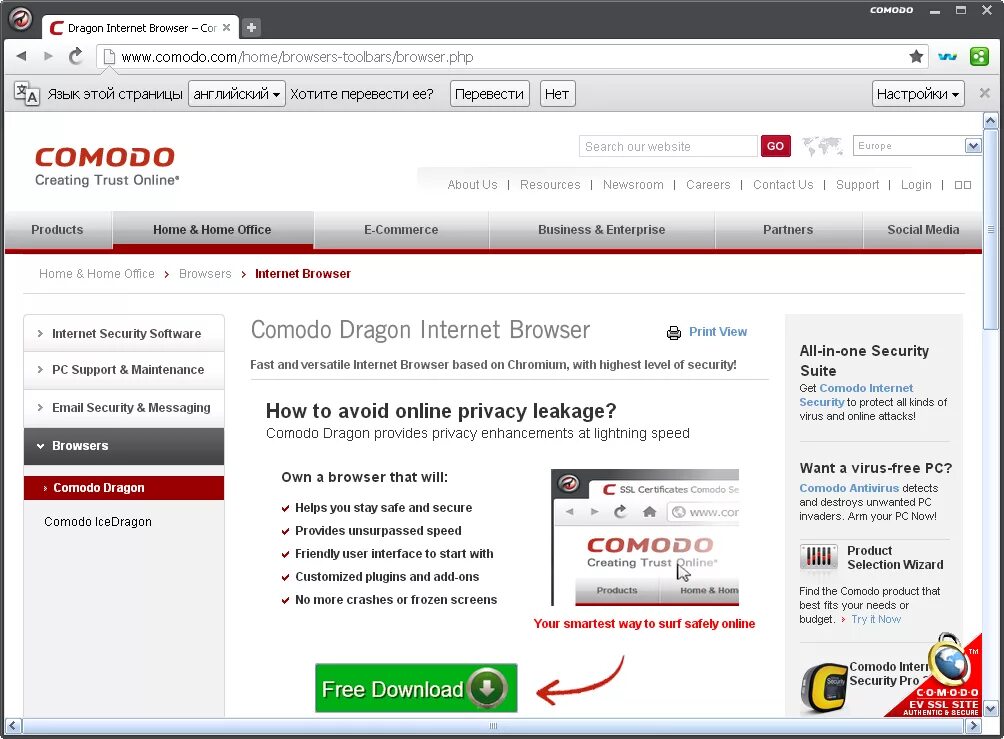Click the About Us link
Viewport: 1004px width, 739px height.
pyautogui.click(x=473, y=184)
